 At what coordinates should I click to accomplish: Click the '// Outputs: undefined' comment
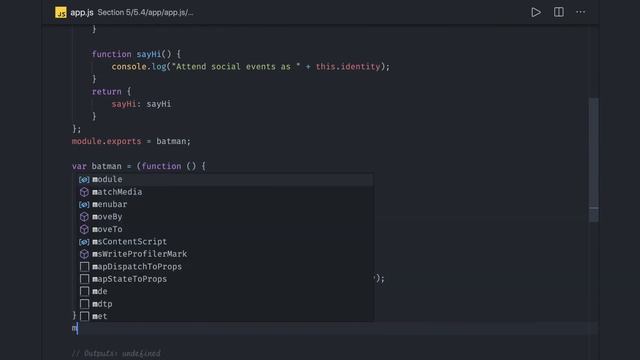(x=116, y=353)
